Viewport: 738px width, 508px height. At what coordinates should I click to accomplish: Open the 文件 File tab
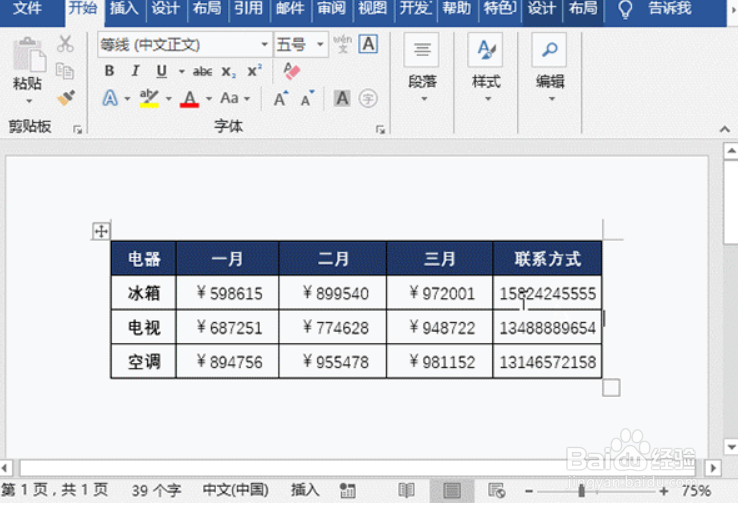(27, 8)
